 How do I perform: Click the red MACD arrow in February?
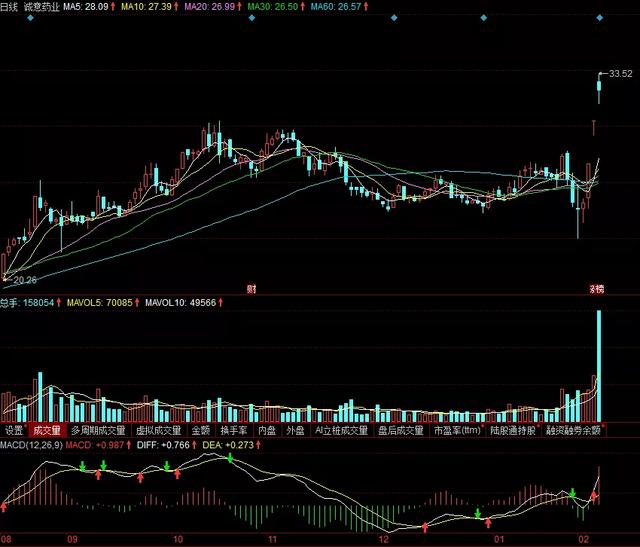point(594,496)
